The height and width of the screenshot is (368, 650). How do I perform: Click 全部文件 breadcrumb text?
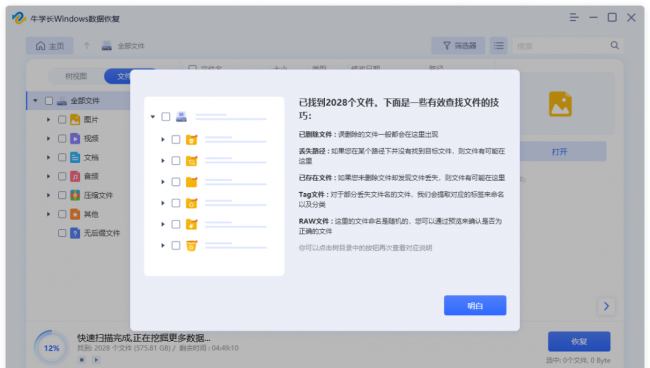(131, 46)
